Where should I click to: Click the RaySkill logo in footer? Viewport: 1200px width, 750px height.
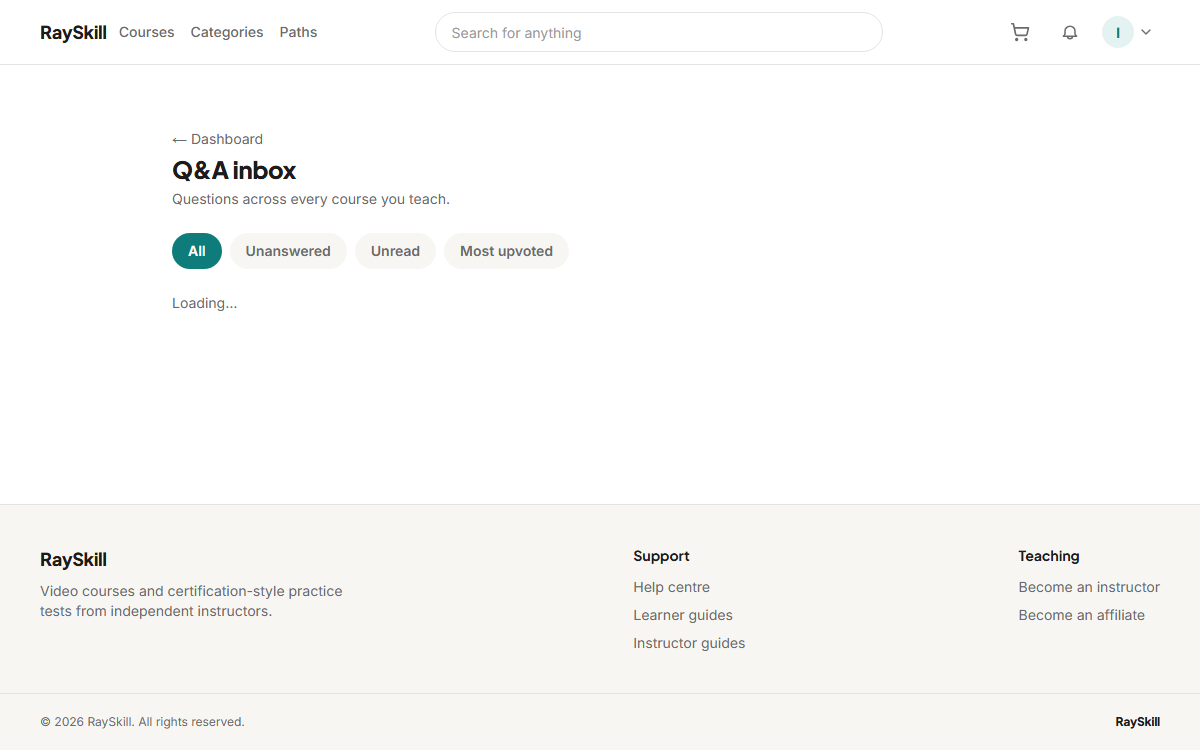73,559
